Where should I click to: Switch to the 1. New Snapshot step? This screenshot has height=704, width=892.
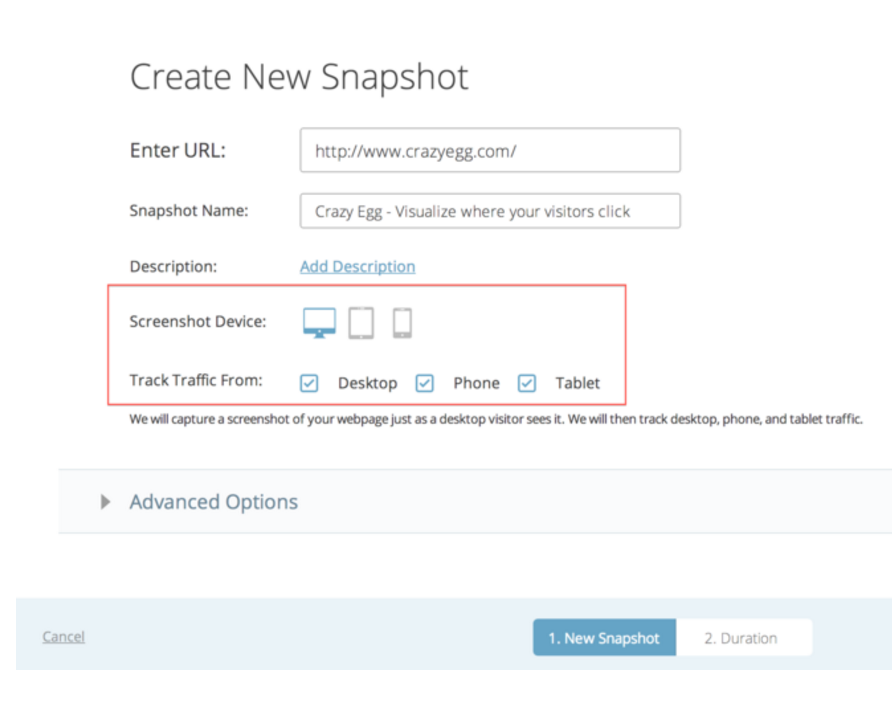604,638
